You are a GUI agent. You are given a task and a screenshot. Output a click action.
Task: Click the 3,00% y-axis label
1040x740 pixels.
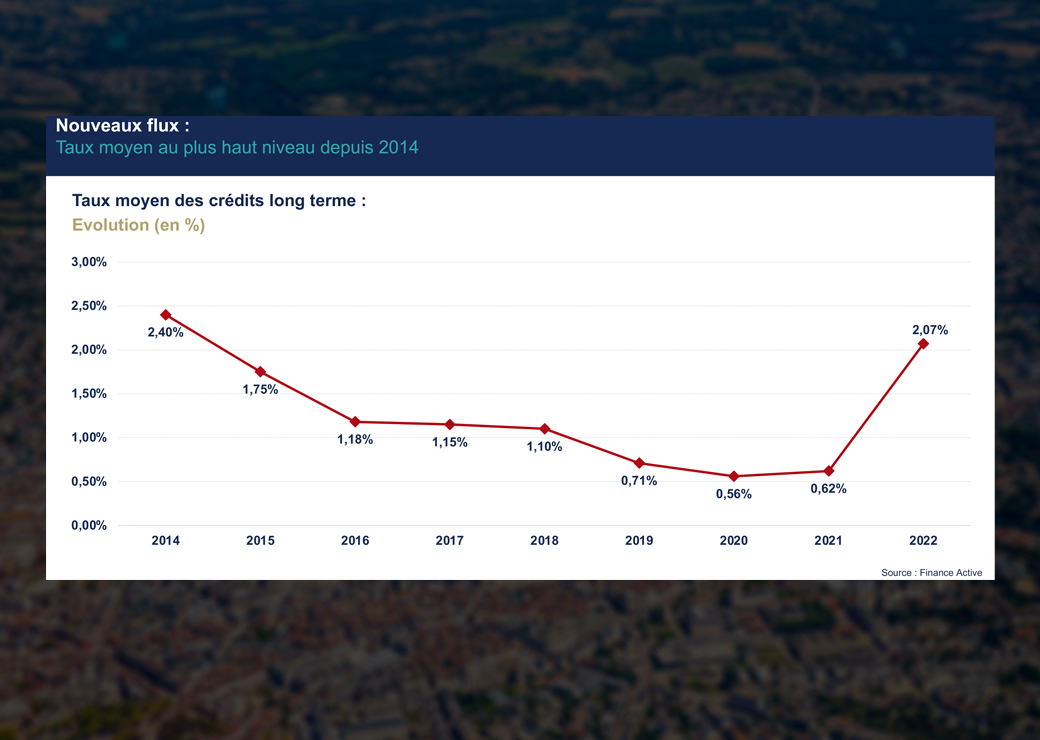[x=89, y=262]
